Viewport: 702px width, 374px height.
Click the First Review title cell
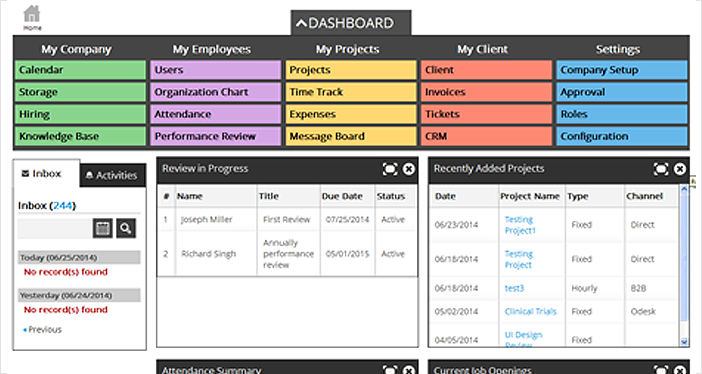point(287,219)
